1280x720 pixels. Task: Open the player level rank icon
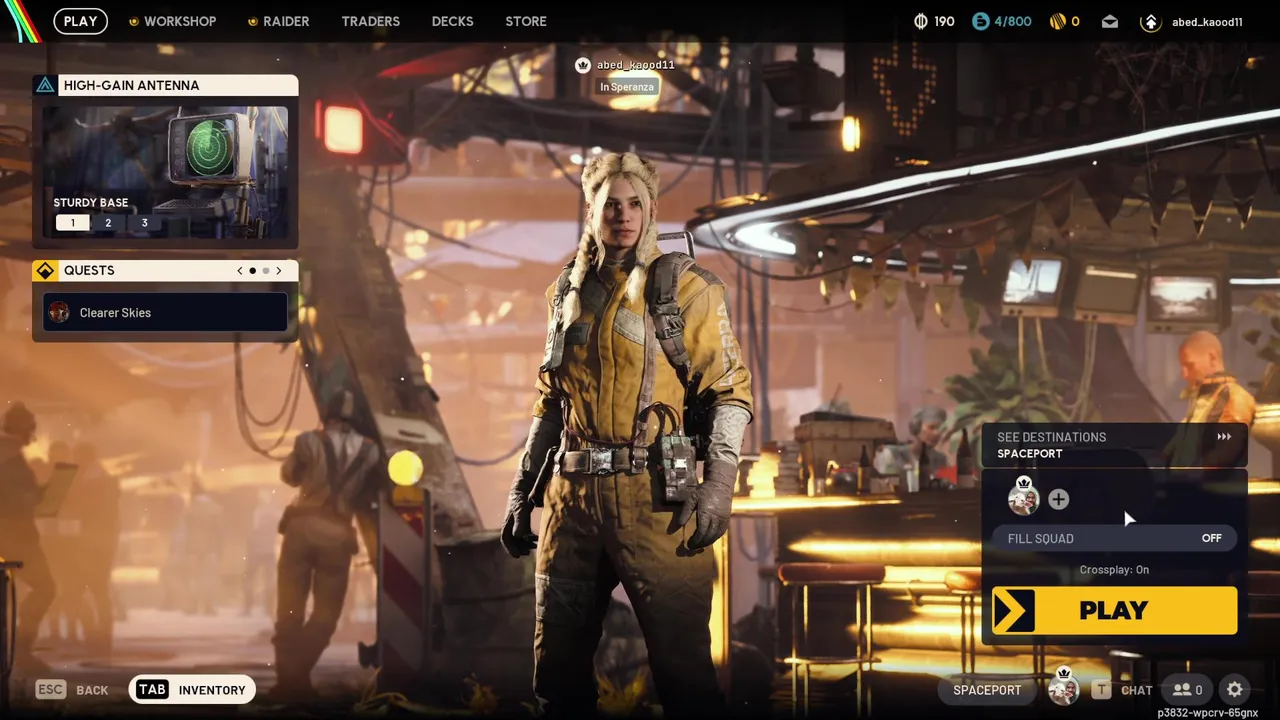pos(1151,21)
